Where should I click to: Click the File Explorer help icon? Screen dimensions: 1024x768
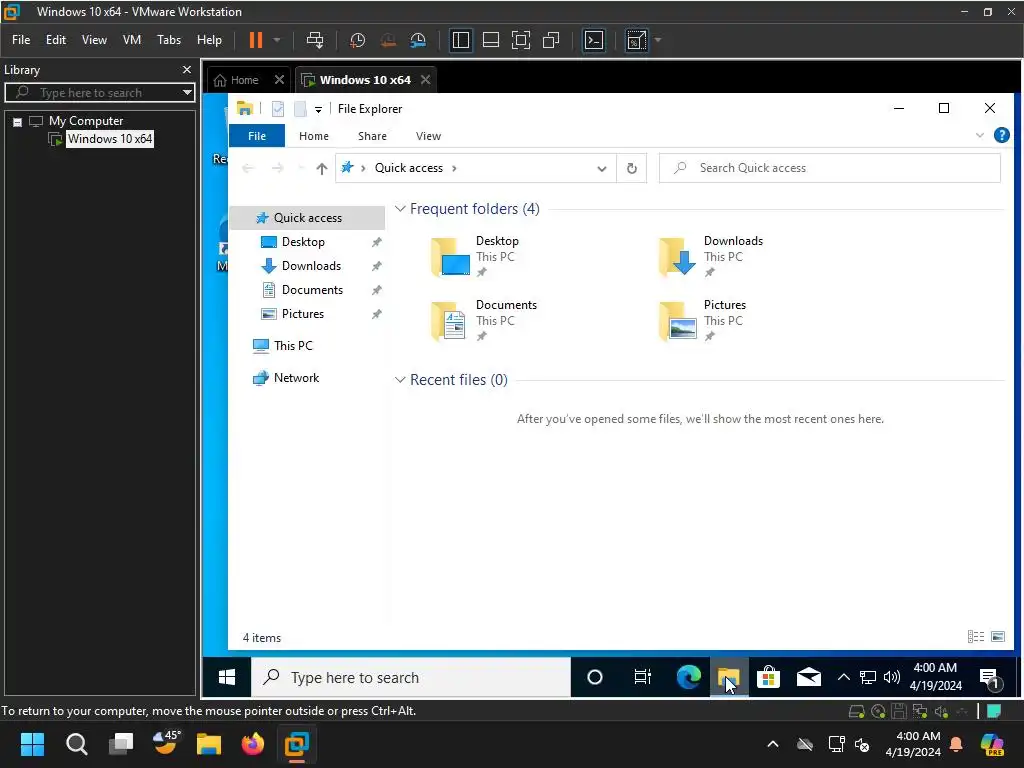1001,135
